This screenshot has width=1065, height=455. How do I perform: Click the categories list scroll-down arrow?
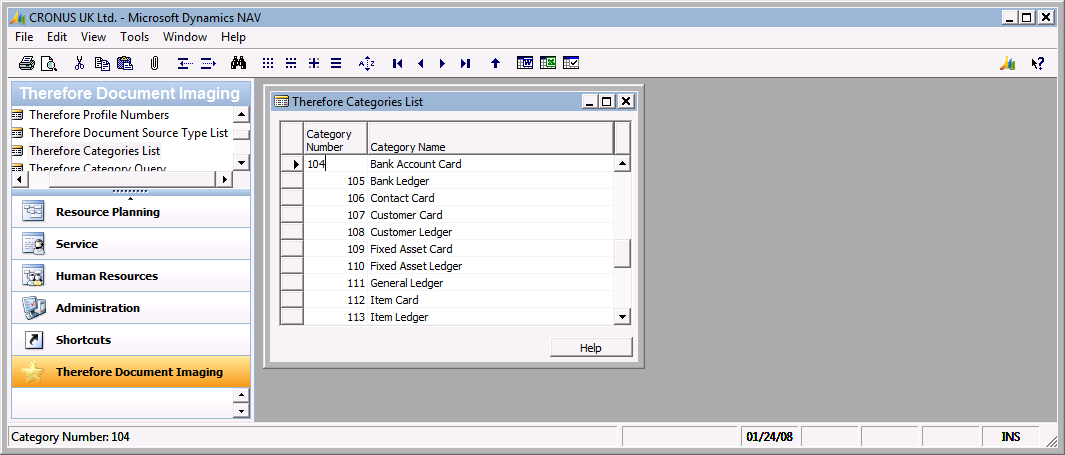[x=622, y=316]
